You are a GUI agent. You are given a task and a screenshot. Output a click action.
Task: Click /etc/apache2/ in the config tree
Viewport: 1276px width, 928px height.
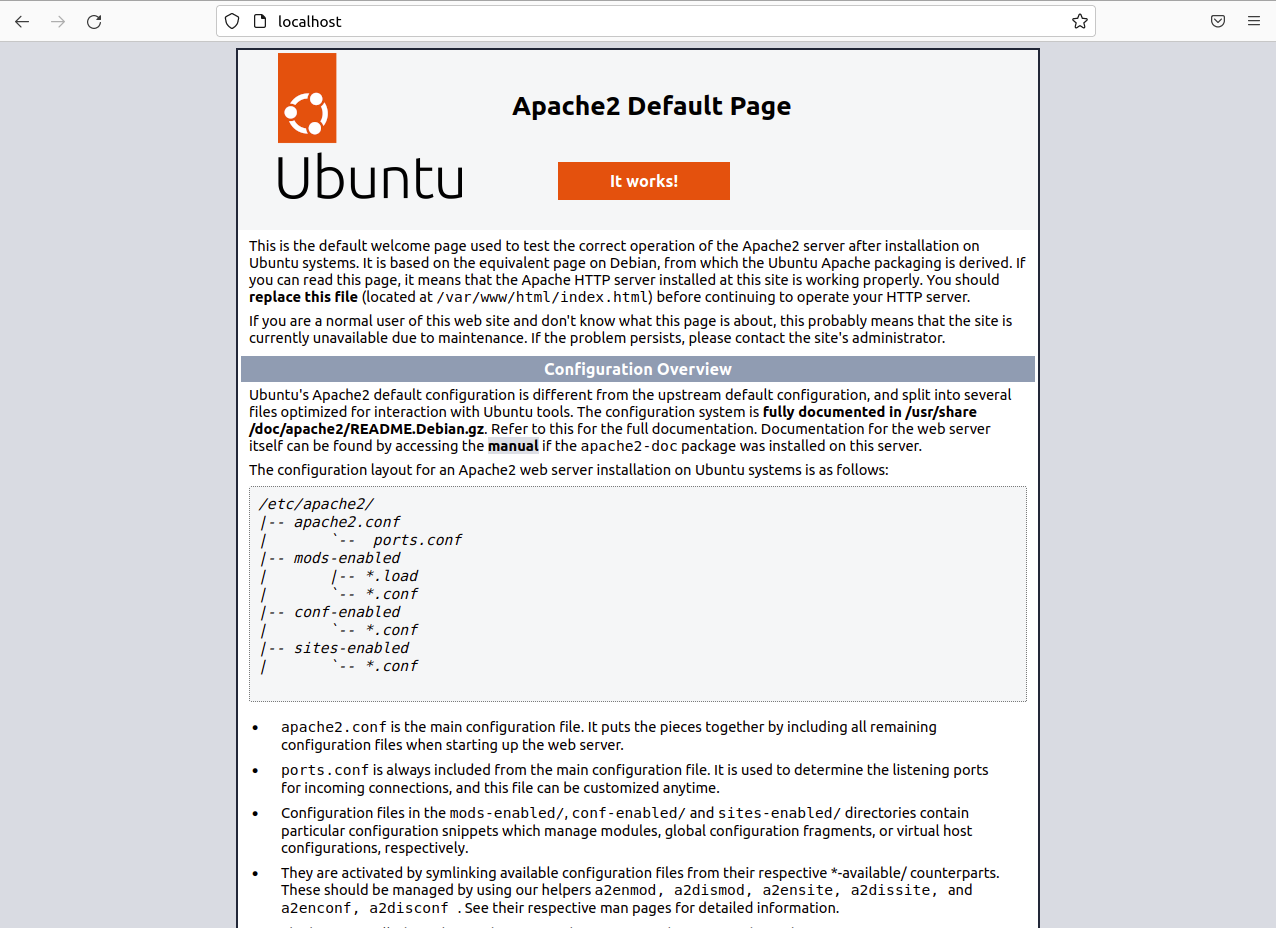(x=316, y=504)
